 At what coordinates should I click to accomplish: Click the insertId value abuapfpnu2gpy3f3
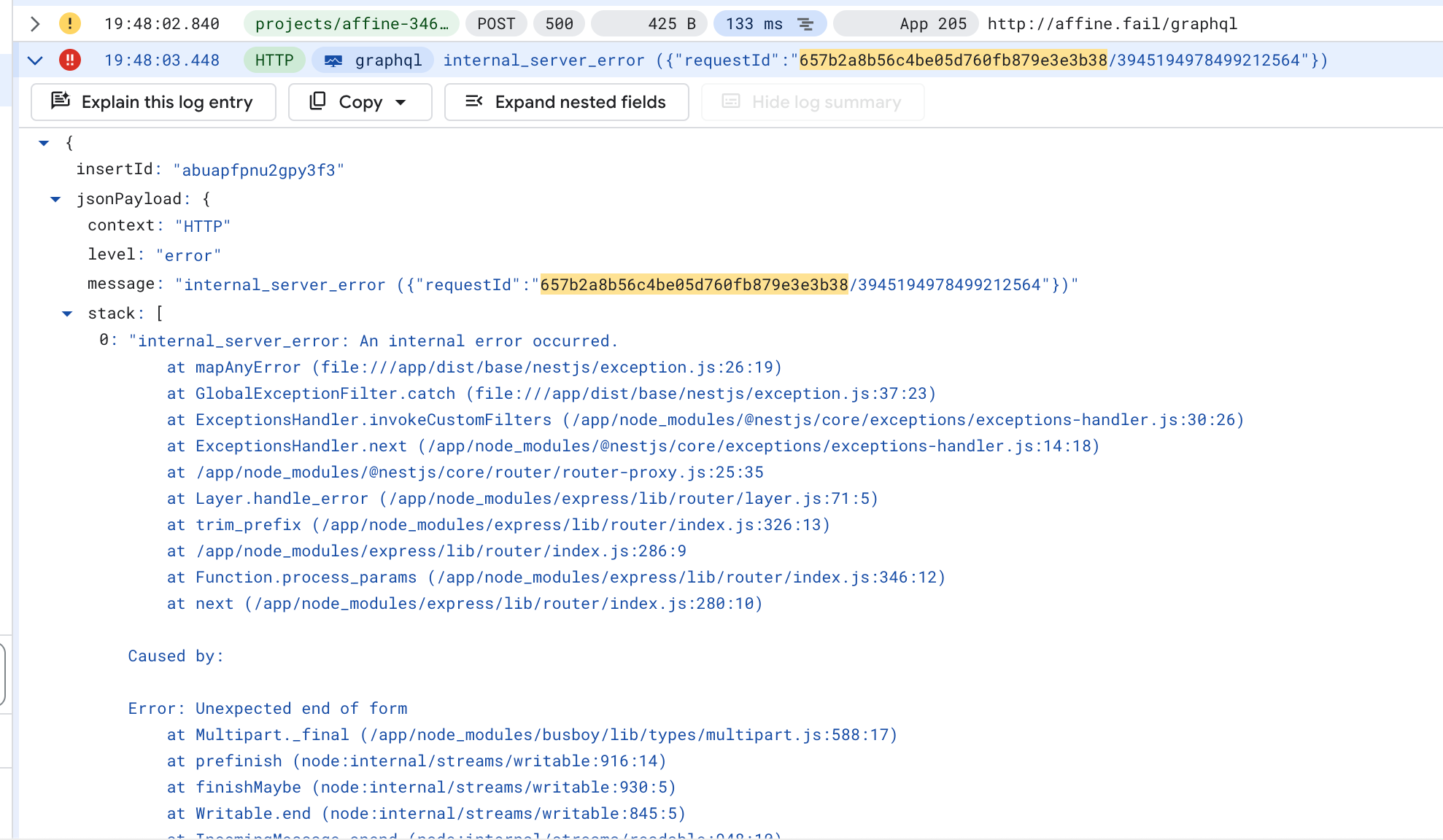(258, 171)
